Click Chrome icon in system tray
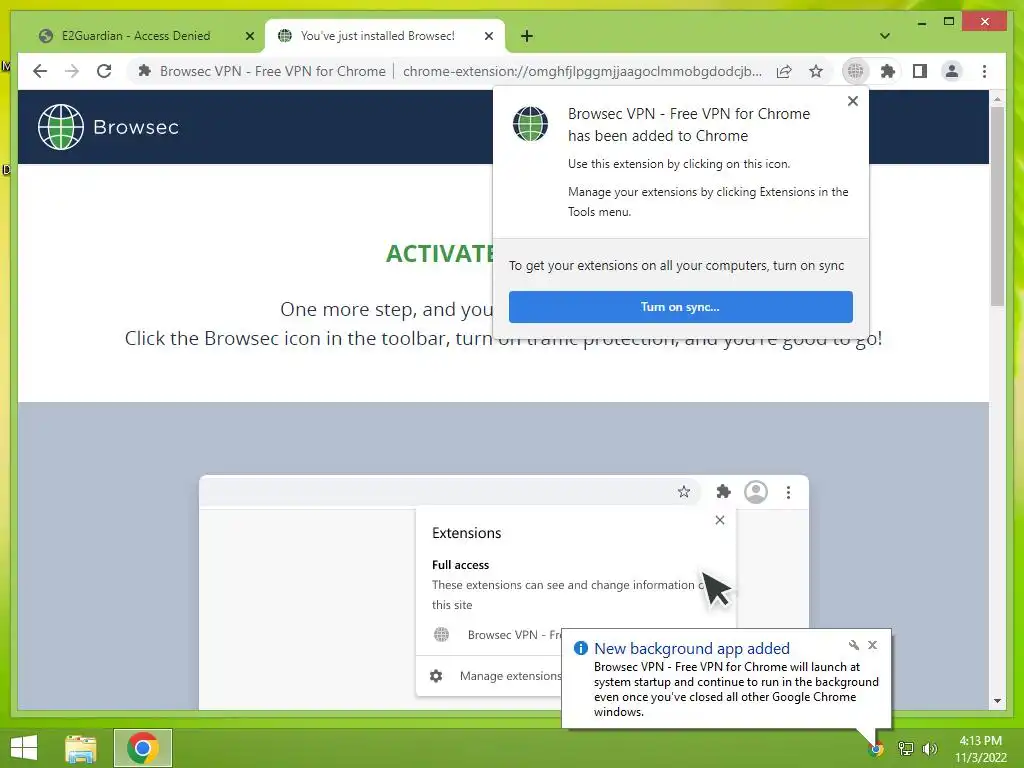The image size is (1024, 768). [x=876, y=749]
